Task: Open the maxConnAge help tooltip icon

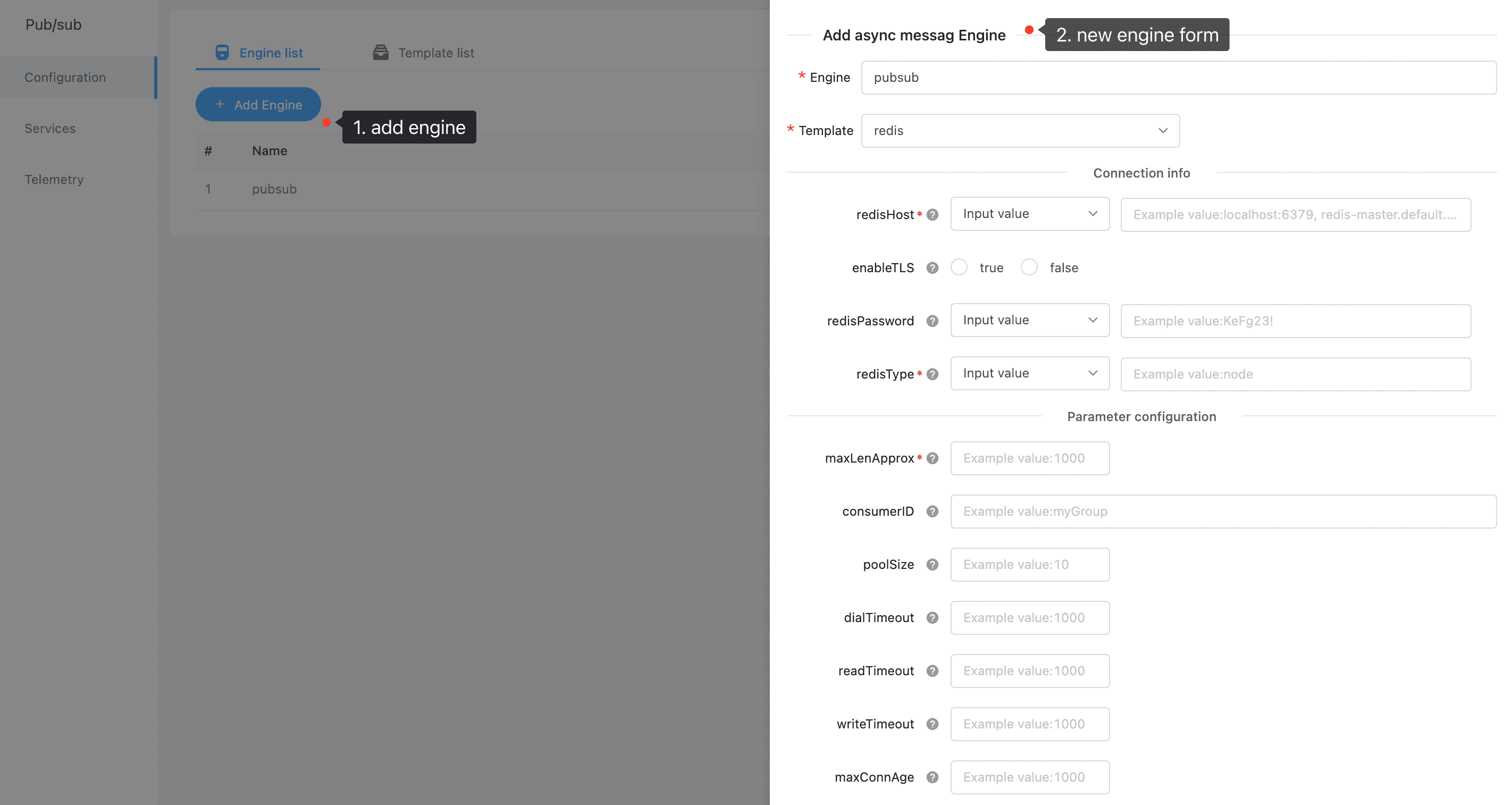Action: coord(932,777)
